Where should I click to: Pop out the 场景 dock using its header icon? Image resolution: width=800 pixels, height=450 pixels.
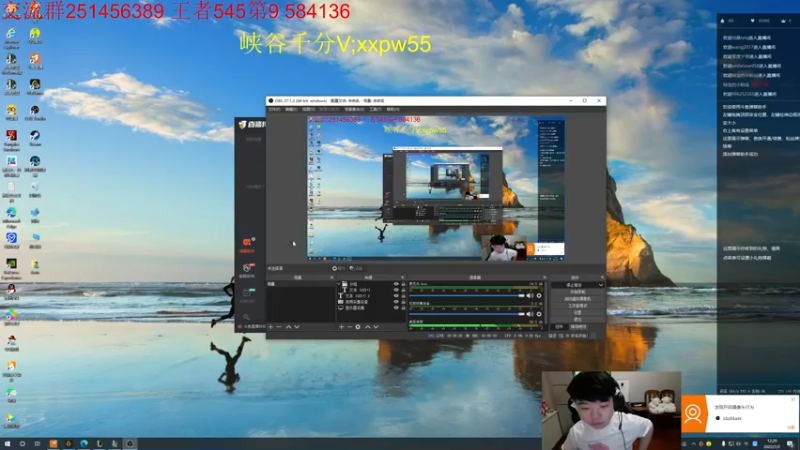click(x=332, y=277)
